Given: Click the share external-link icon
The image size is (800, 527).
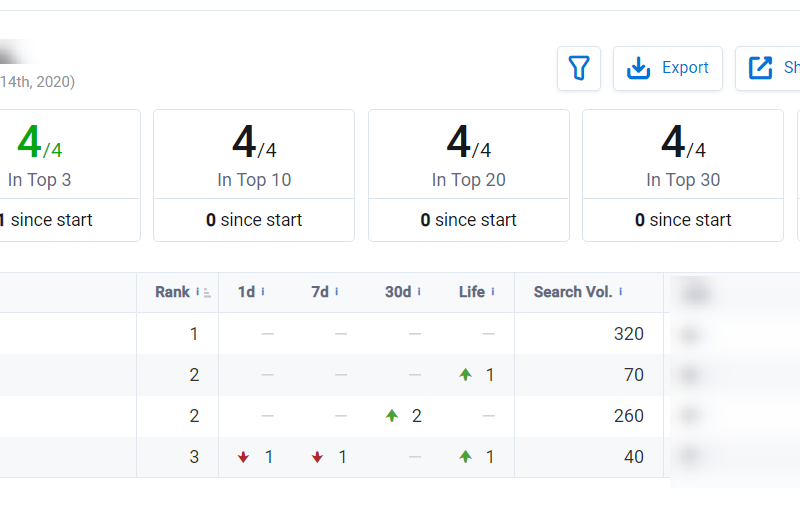Looking at the screenshot, I should 761,68.
